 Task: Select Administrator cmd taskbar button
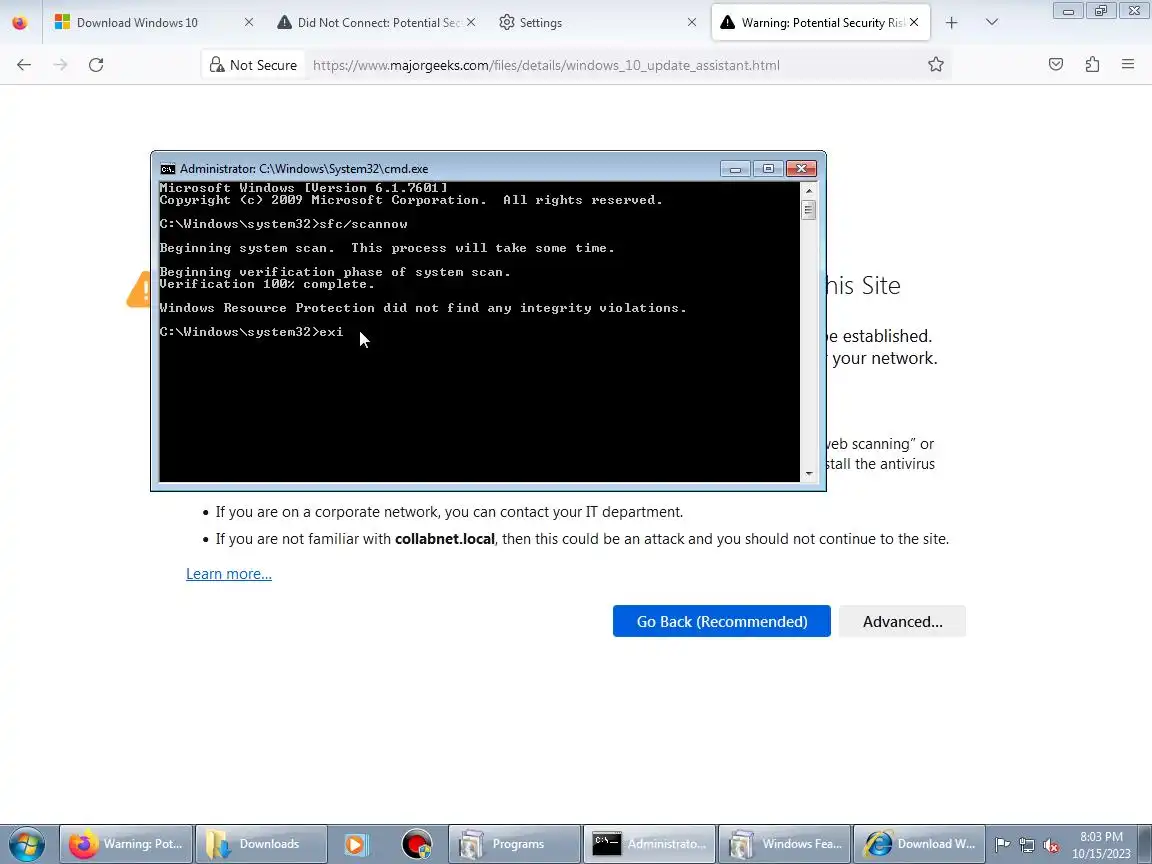point(649,844)
